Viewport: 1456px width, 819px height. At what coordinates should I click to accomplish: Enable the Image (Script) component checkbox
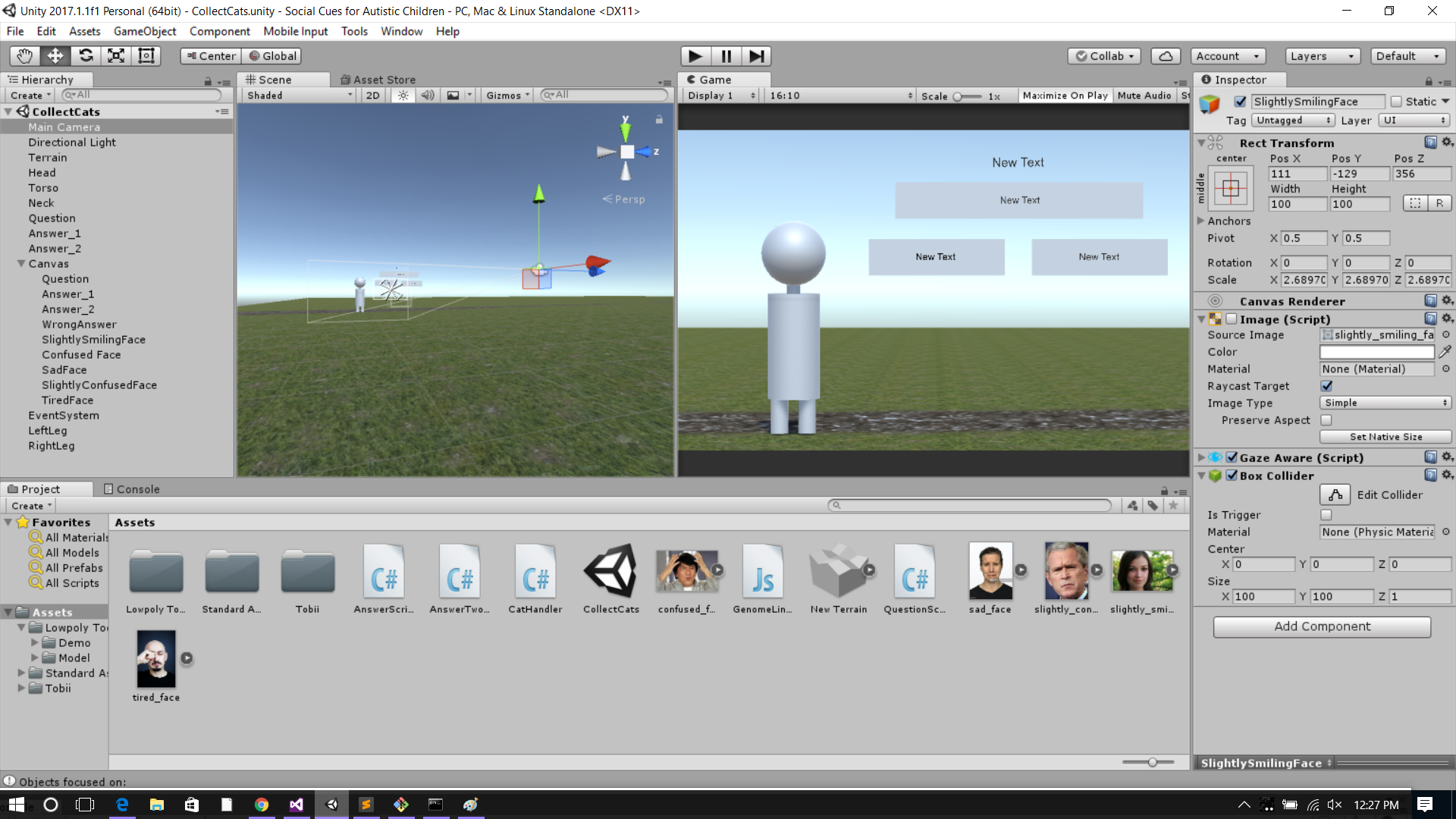coord(1232,319)
